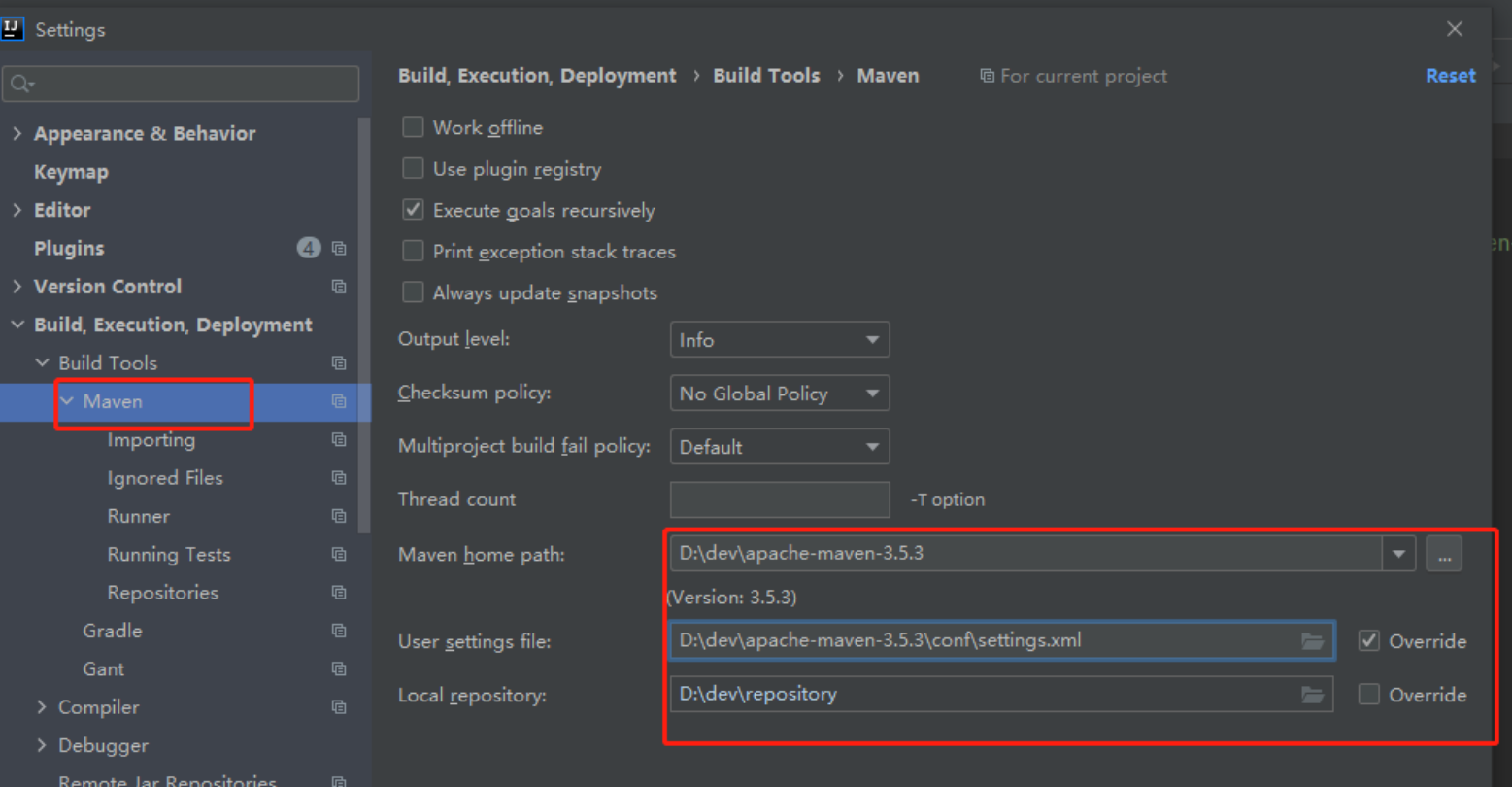
Task: Click folder icon in User settings file field
Action: tap(1312, 641)
